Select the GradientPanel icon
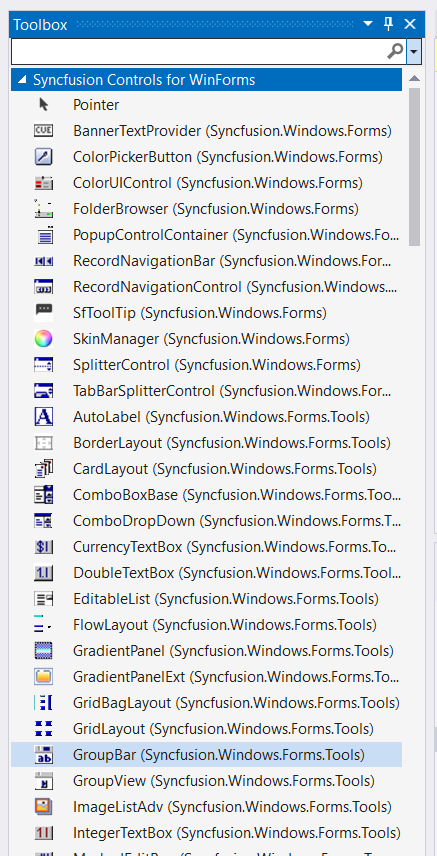 (x=43, y=651)
